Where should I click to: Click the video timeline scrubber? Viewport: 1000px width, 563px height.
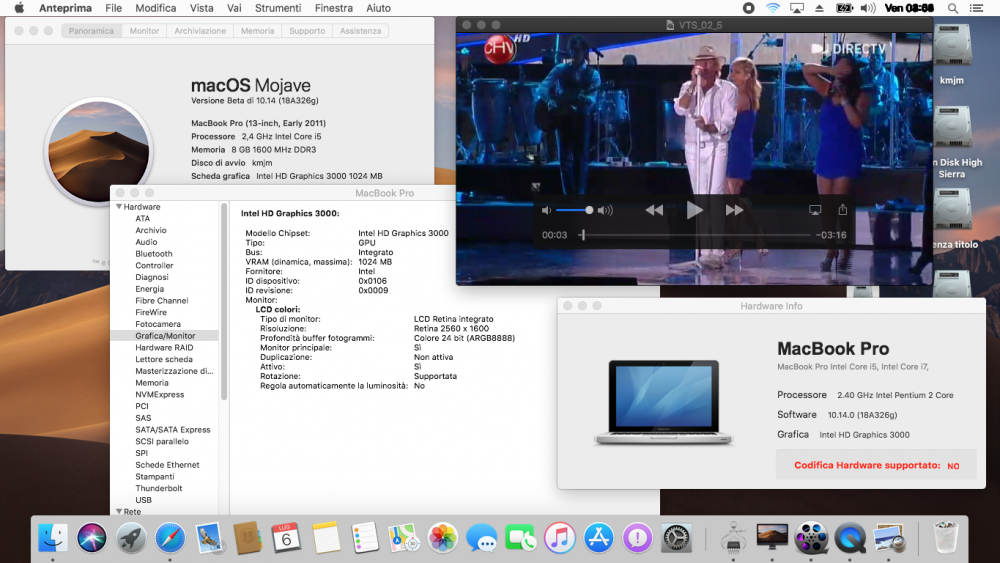coord(694,235)
